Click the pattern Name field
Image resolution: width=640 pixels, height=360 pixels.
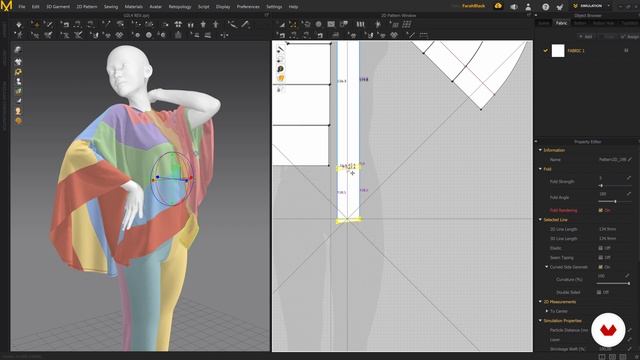click(x=612, y=160)
